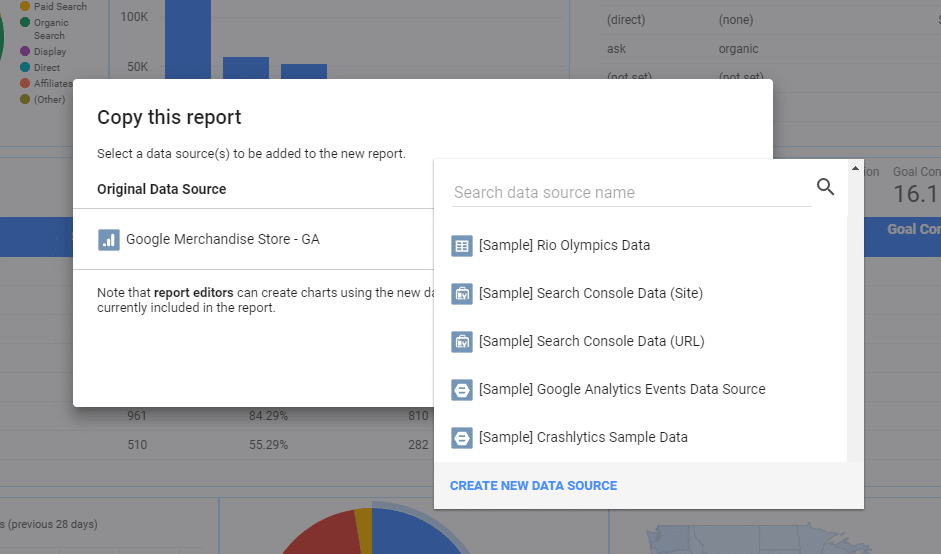Image resolution: width=941 pixels, height=554 pixels.
Task: Click the Copy this report title
Action: 169,117
